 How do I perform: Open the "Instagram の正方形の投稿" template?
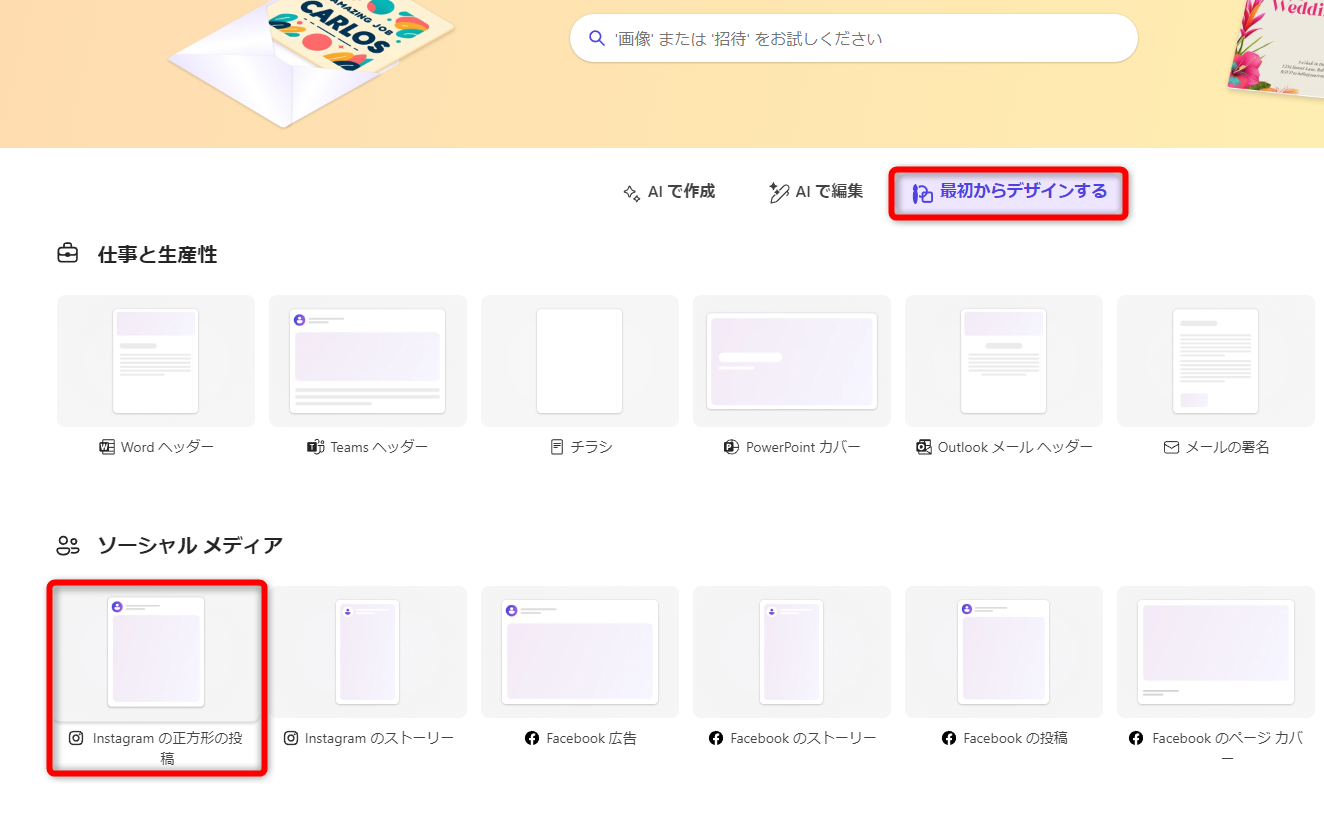(156, 652)
